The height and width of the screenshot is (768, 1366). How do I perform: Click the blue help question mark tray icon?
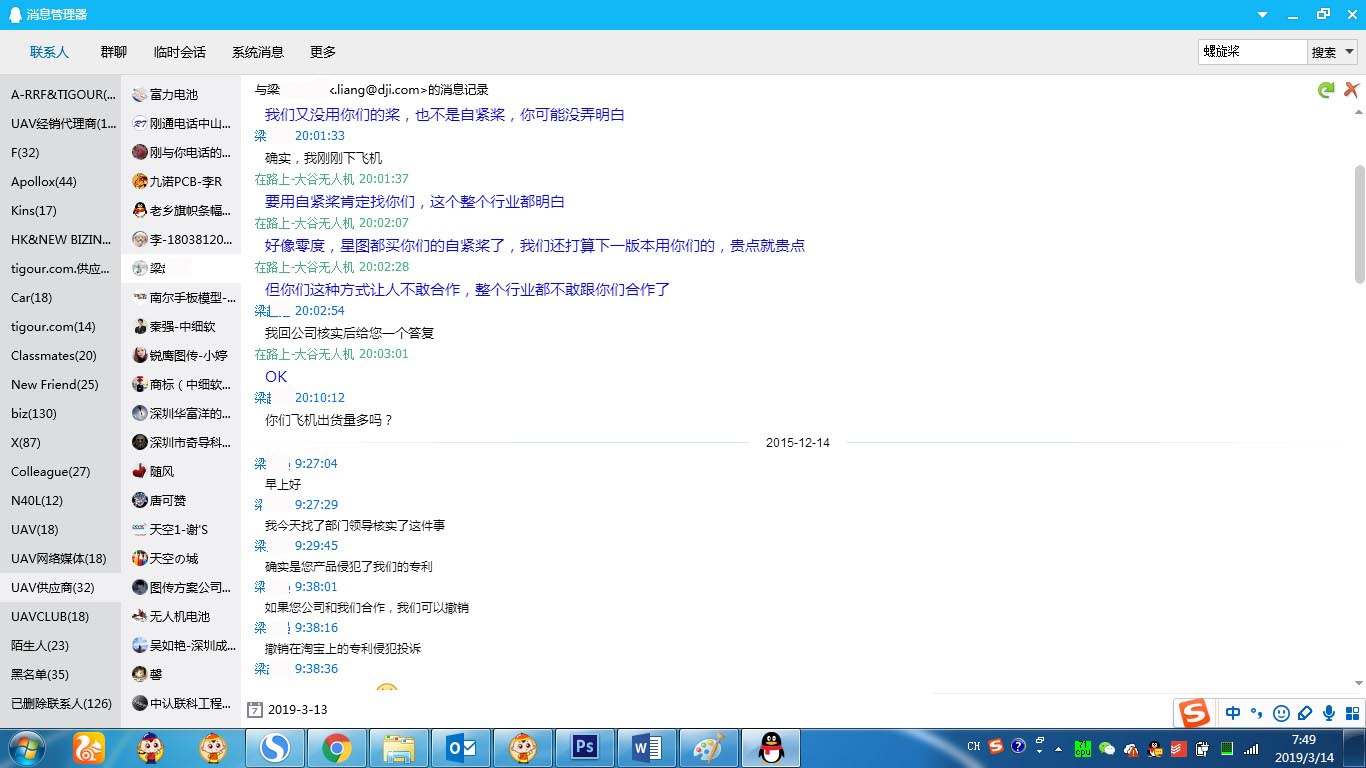click(1018, 746)
